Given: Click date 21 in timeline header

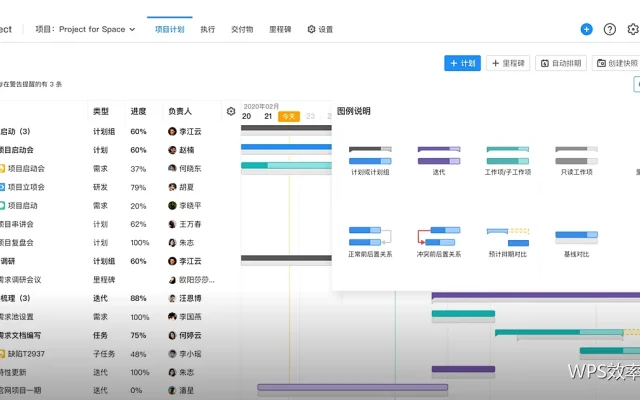Looking at the screenshot, I should pos(268,116).
